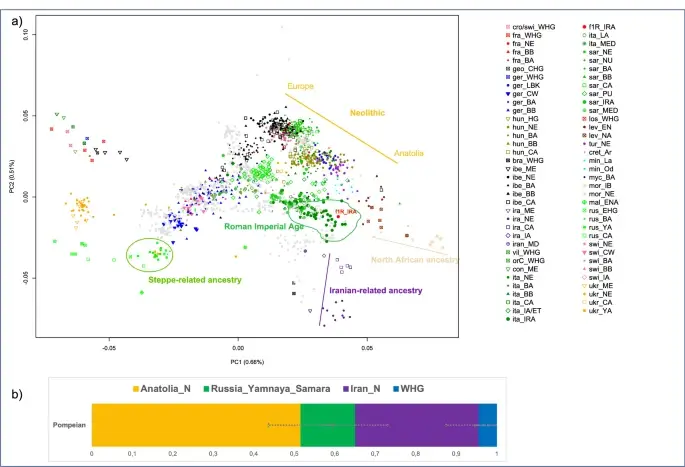Select the ukr_YA orange legend marker
The height and width of the screenshot is (467, 685).
tap(584, 311)
